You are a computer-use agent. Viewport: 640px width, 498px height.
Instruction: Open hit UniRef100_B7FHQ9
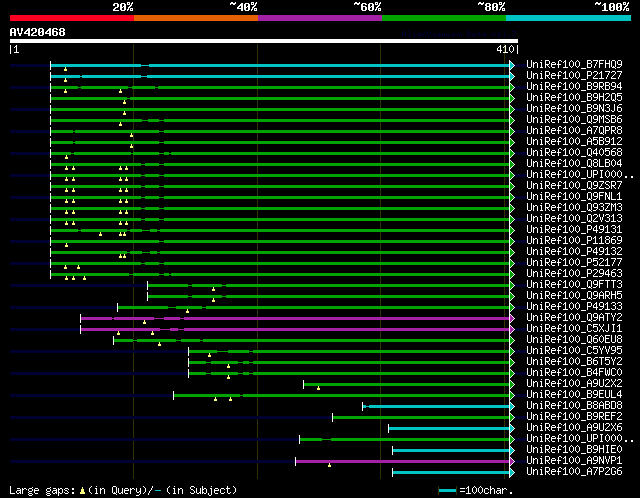(x=574, y=64)
